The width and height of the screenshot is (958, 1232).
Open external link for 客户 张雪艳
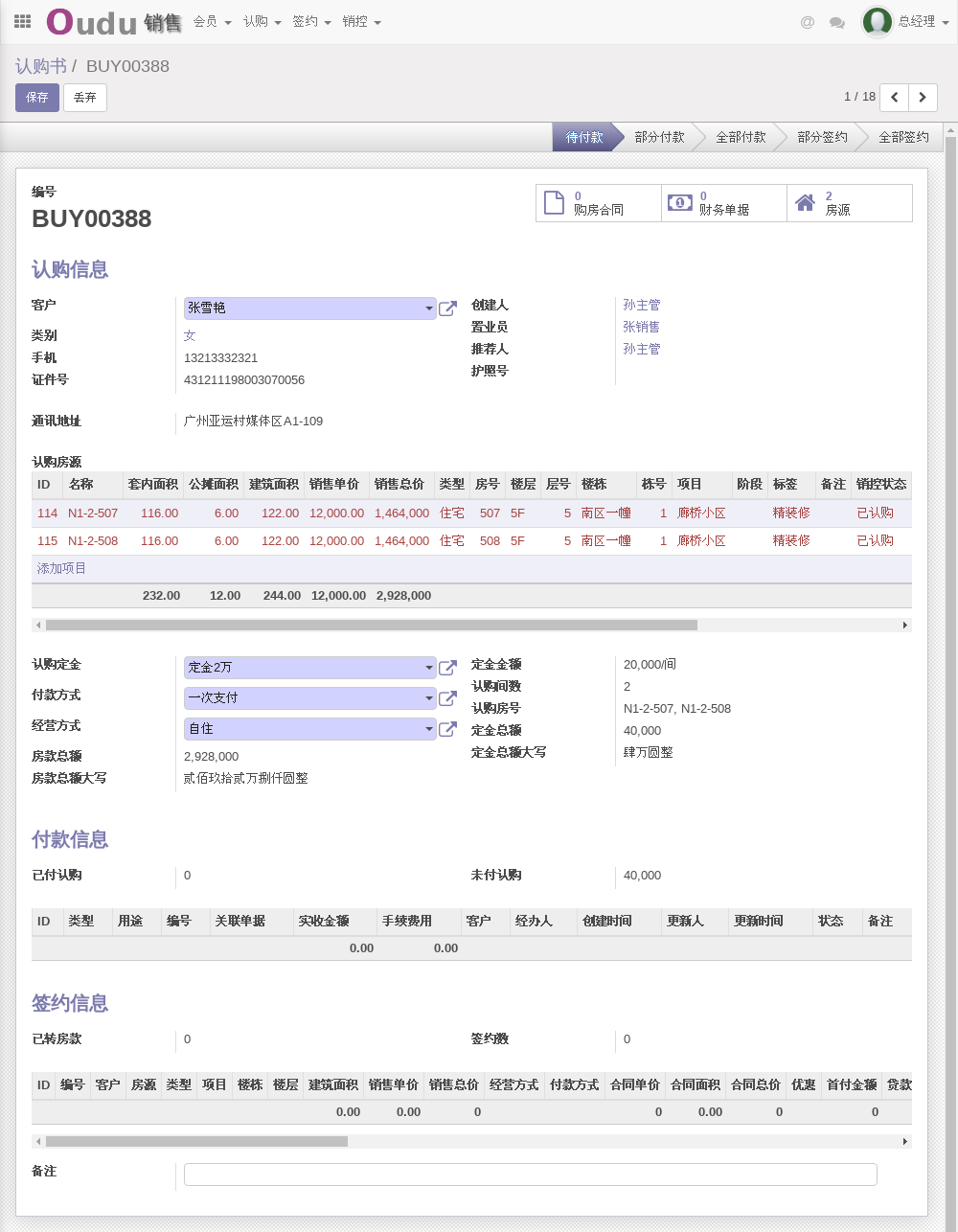click(447, 308)
